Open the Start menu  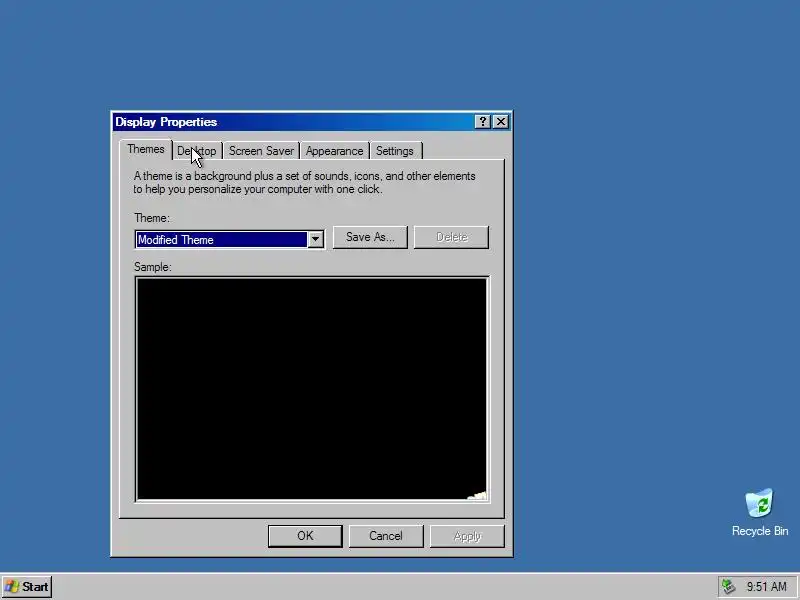27,587
